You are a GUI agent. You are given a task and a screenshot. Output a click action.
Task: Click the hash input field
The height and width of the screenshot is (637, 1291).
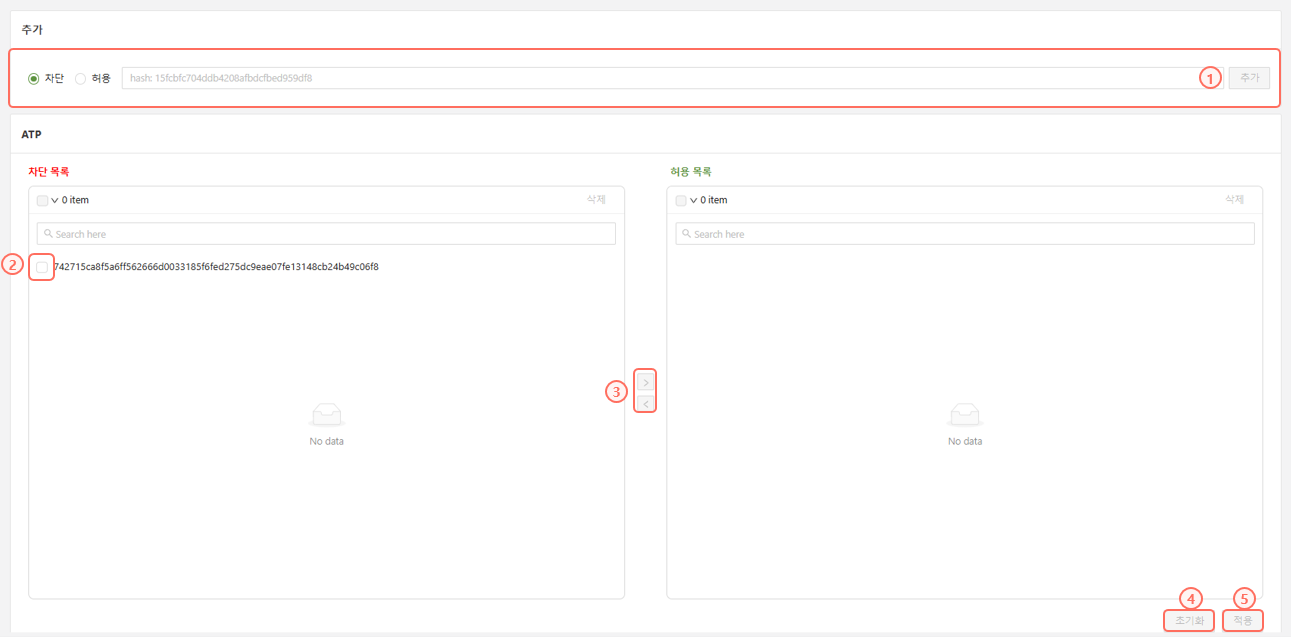658,78
